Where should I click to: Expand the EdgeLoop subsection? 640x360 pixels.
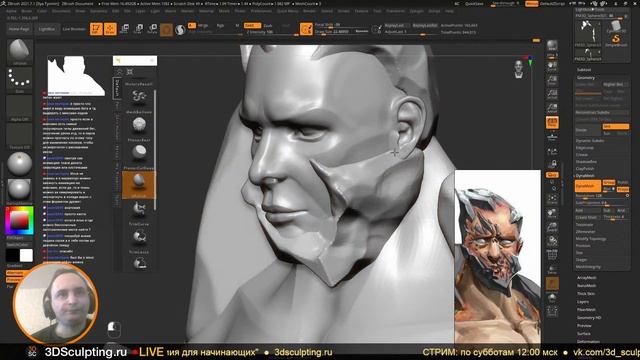pos(584,148)
